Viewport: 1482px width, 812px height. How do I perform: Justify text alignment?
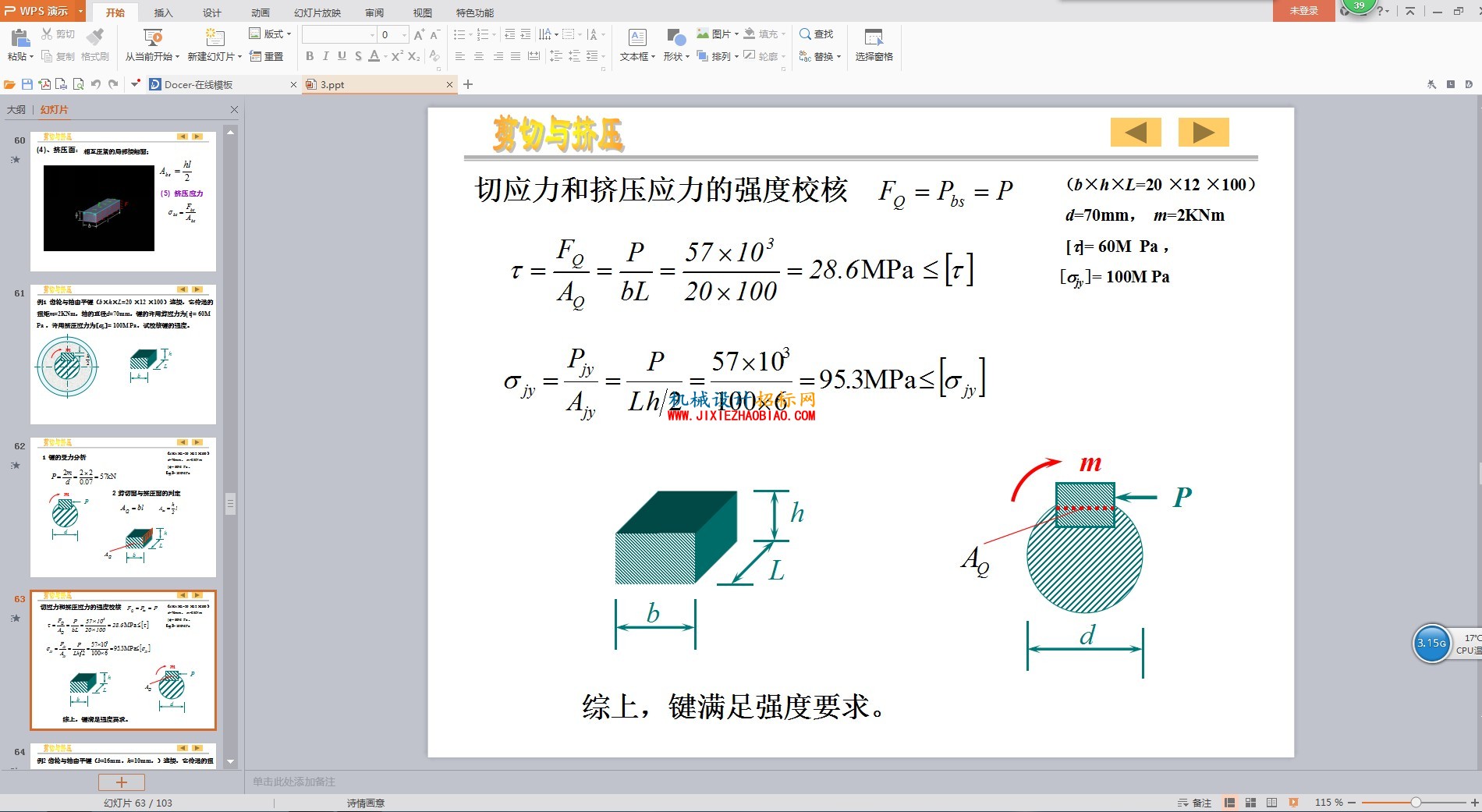[515, 56]
